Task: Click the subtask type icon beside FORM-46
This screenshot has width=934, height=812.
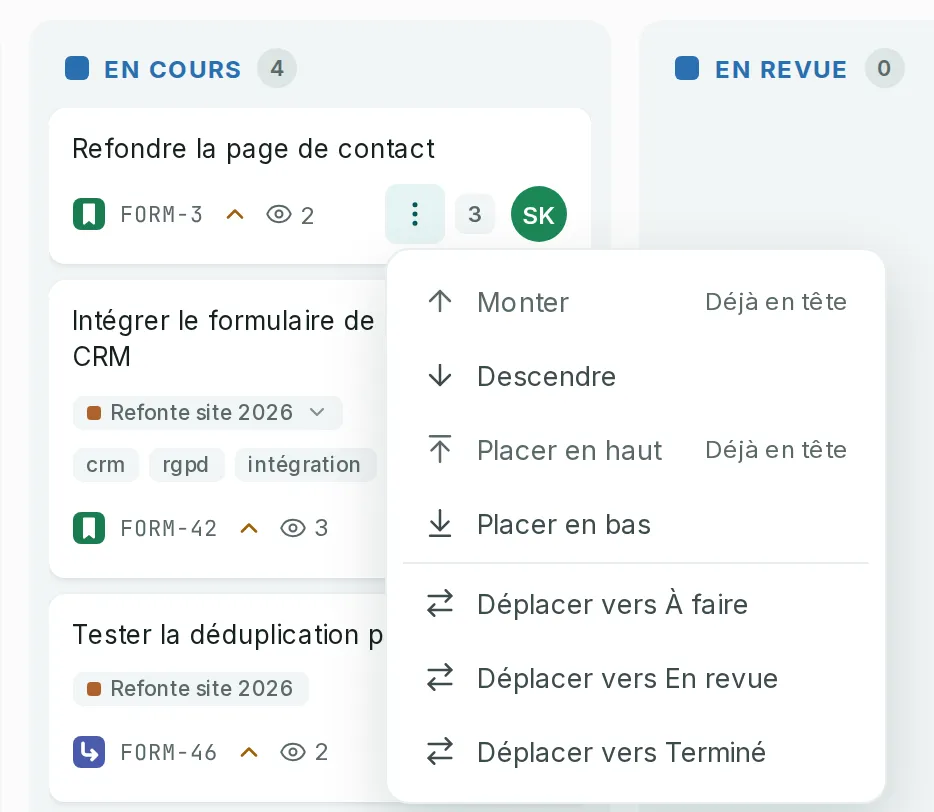Action: pos(89,752)
